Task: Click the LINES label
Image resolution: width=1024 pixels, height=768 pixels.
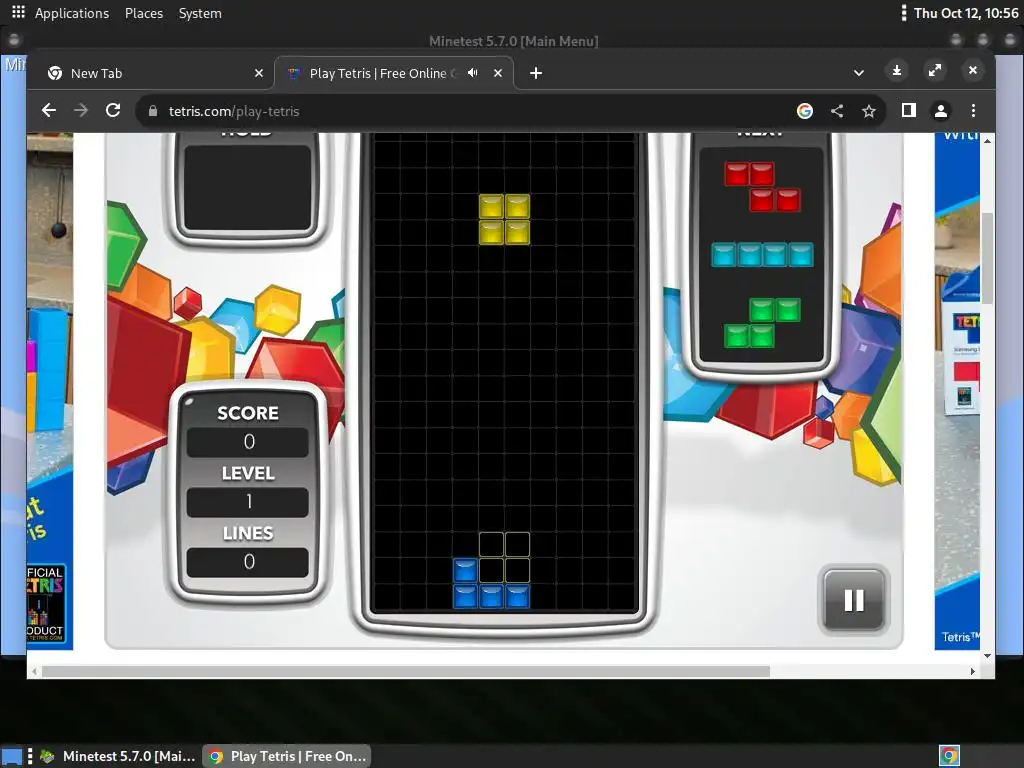Action: point(248,533)
